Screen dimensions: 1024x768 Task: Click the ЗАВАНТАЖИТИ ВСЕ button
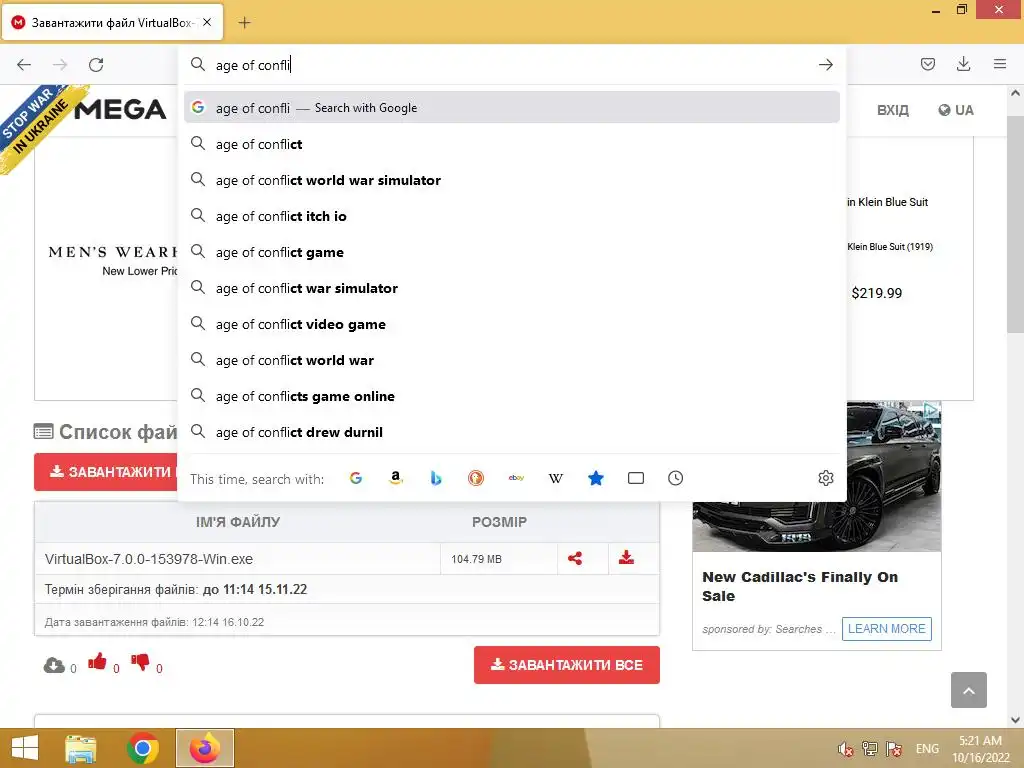point(566,665)
